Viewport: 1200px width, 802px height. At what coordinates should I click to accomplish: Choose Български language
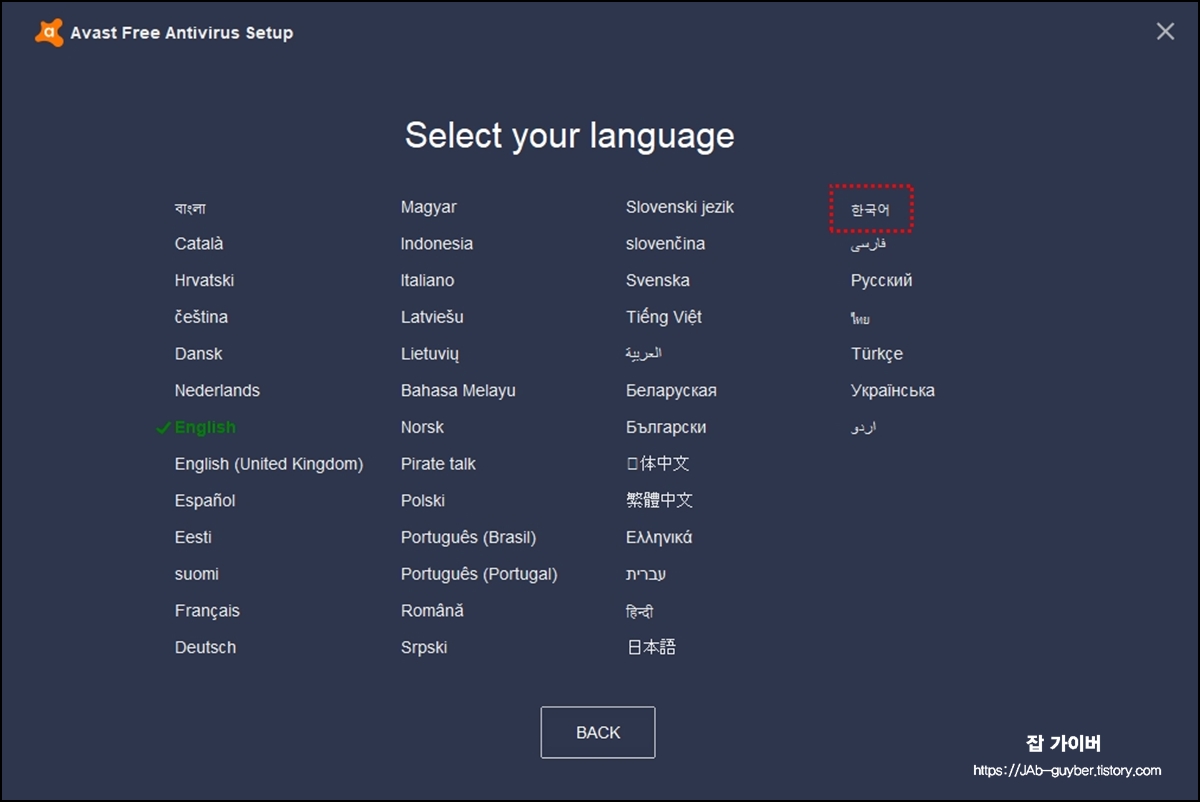click(x=666, y=428)
